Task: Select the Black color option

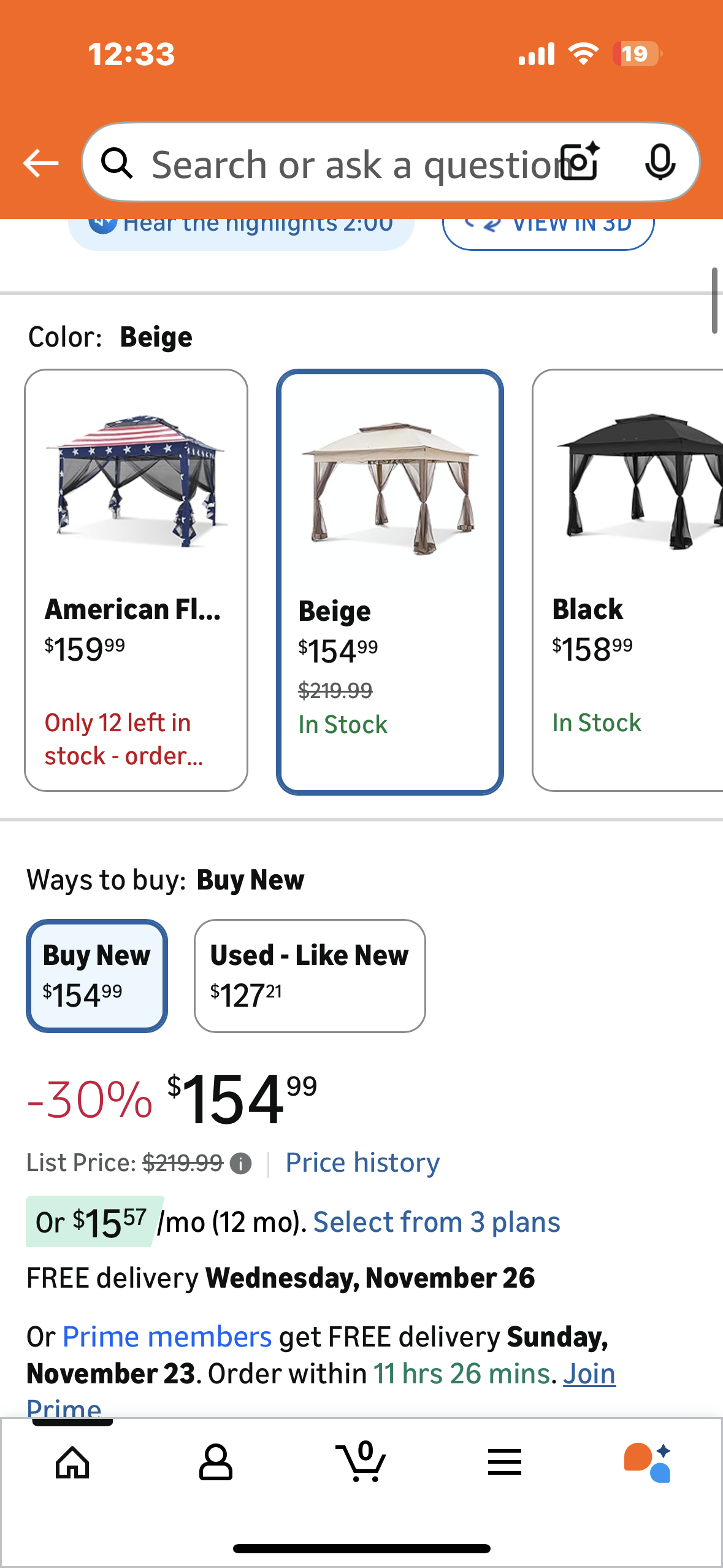Action: pyautogui.click(x=628, y=580)
